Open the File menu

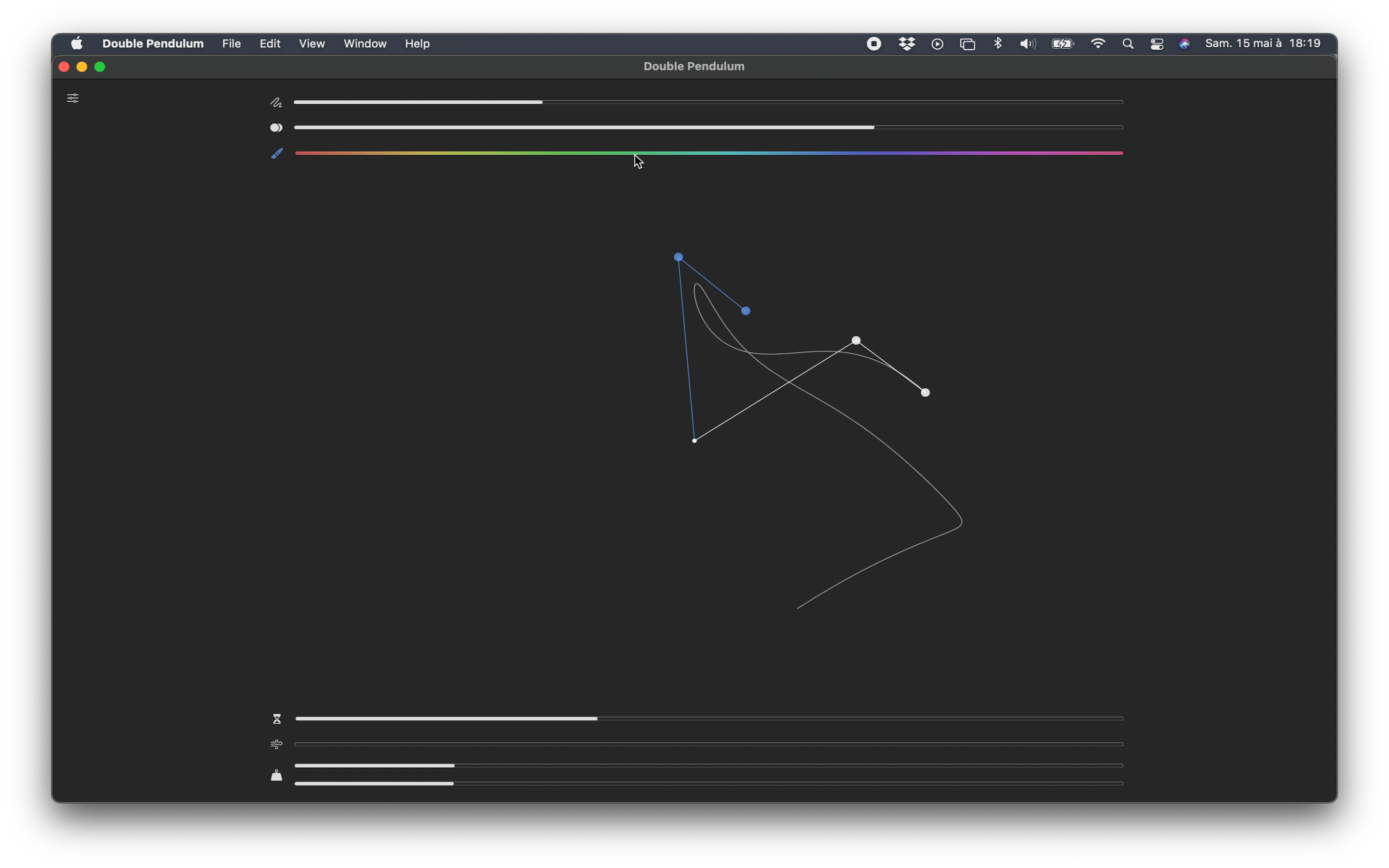231,43
